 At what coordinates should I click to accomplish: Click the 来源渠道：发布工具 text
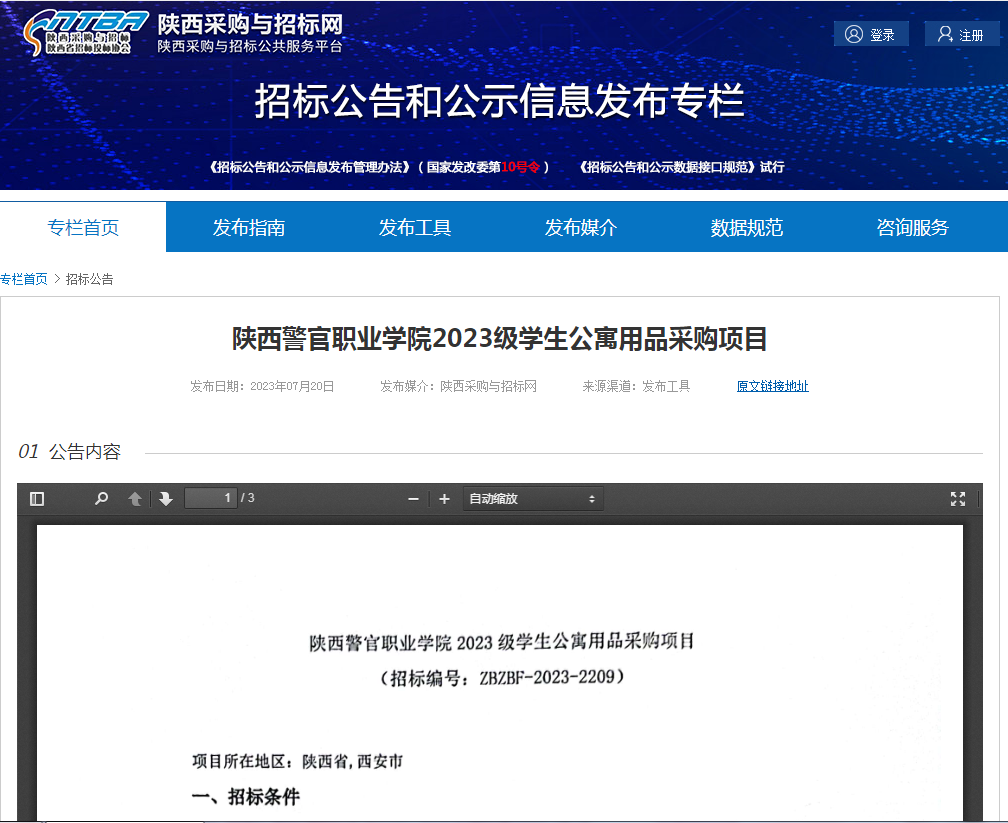pos(636,386)
